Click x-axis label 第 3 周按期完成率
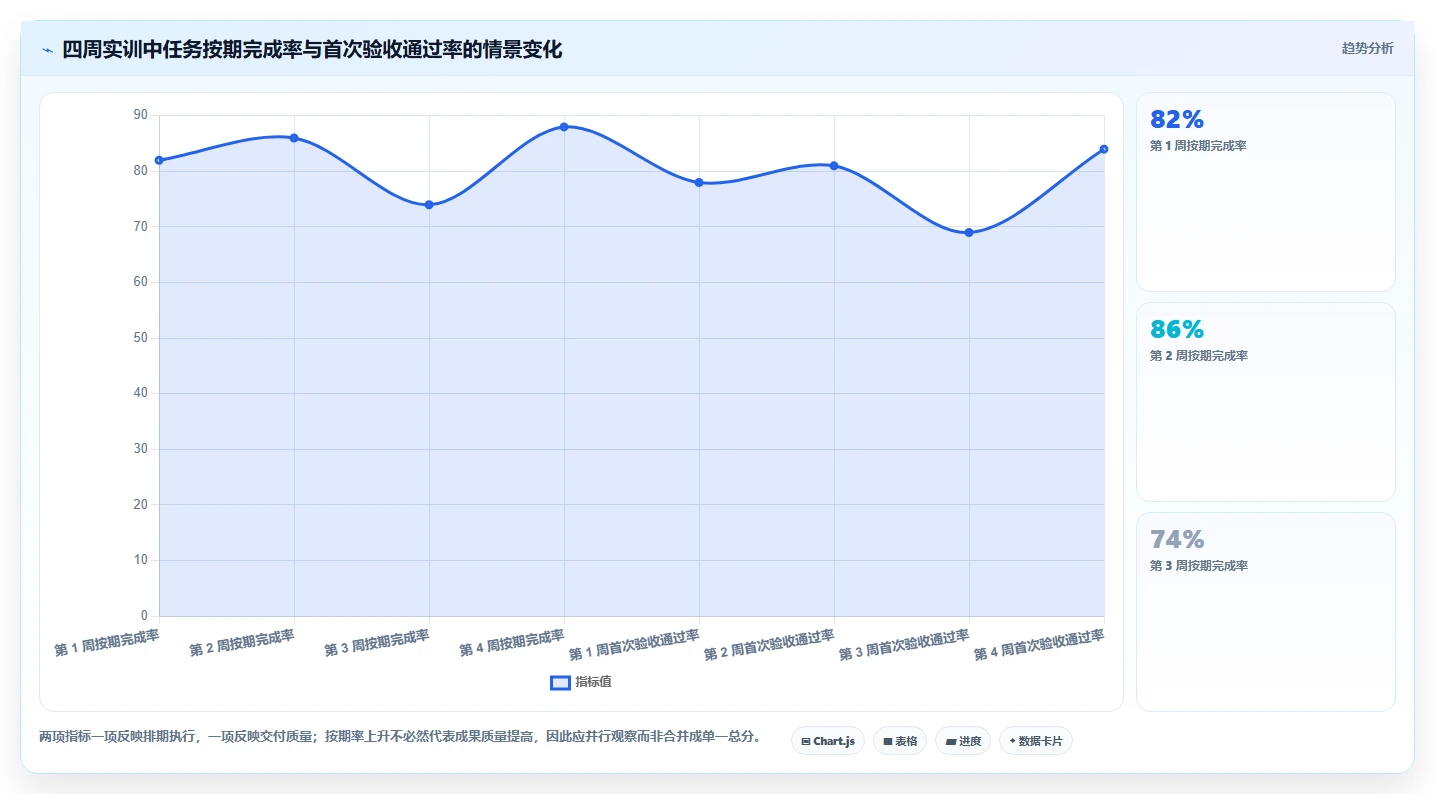Viewport: 1435px width, 794px height. pyautogui.click(x=377, y=642)
